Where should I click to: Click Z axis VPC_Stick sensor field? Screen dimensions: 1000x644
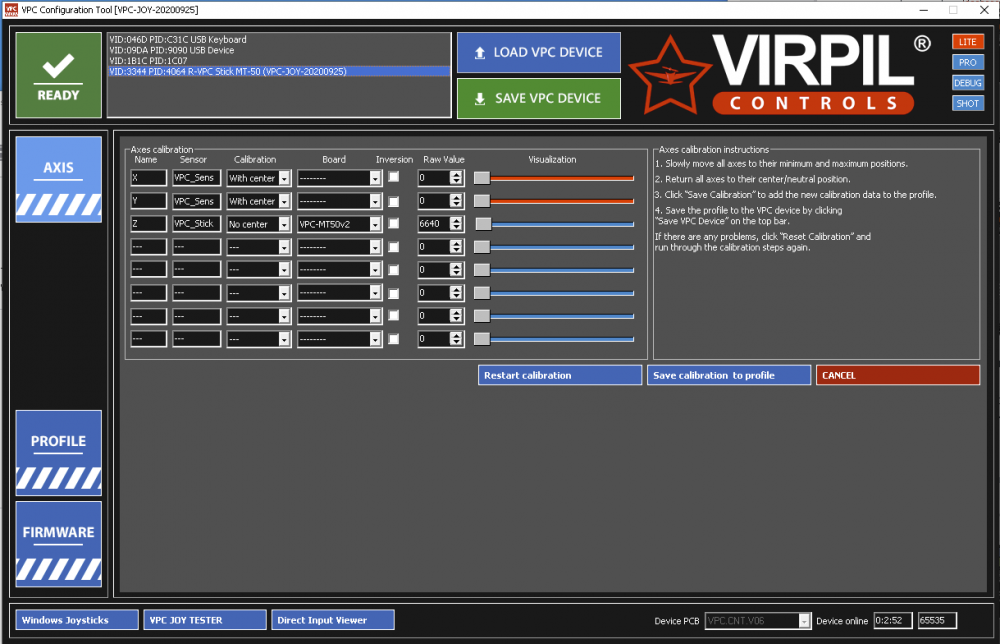[x=196, y=224]
